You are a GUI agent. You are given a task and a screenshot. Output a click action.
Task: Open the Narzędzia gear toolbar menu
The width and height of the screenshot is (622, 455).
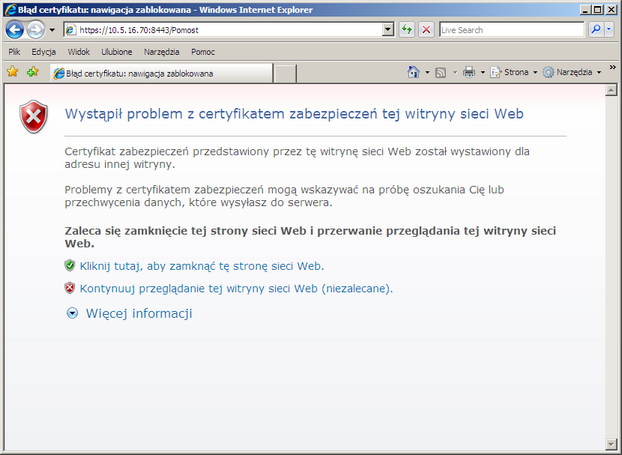click(x=572, y=72)
